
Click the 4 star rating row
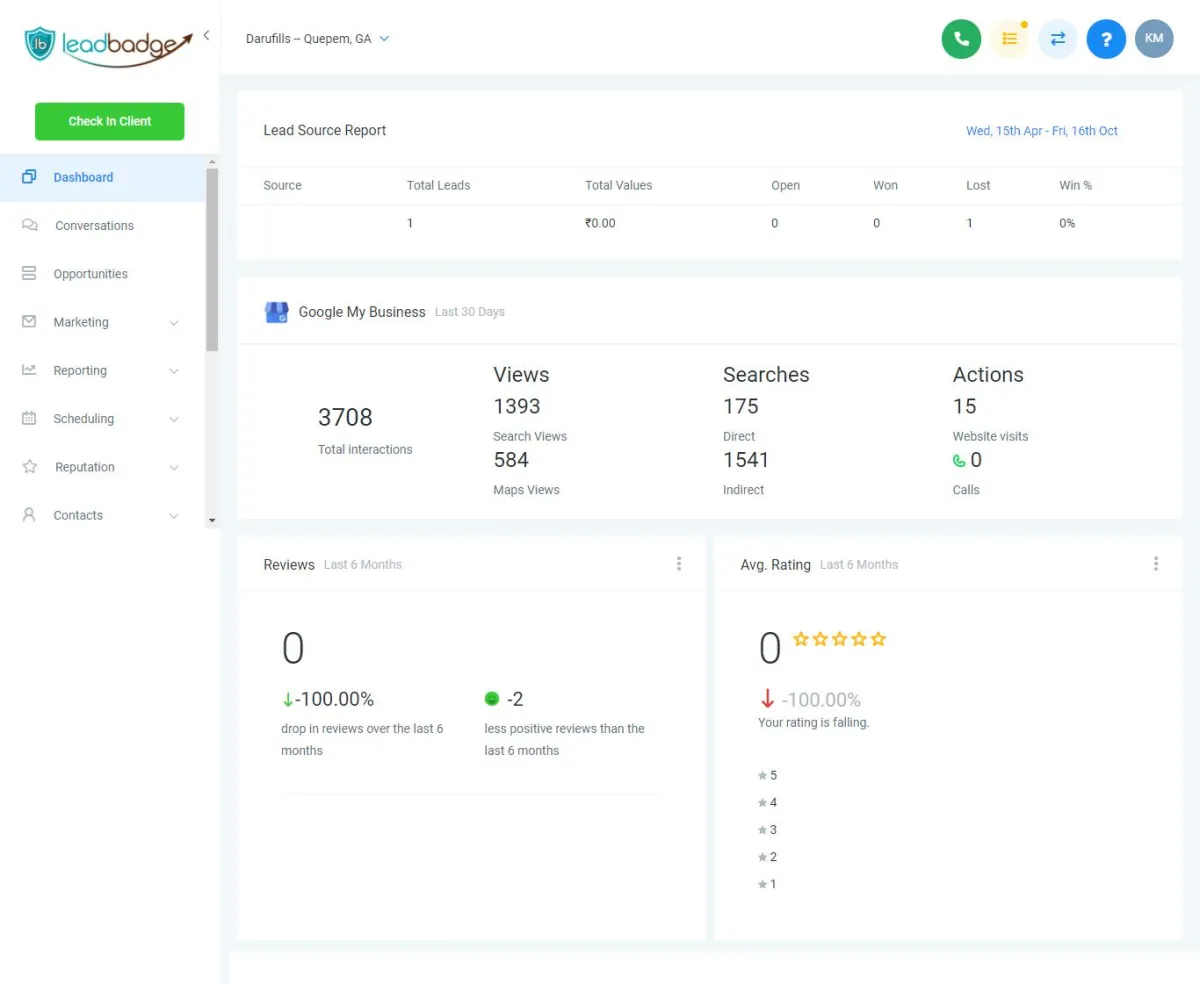click(768, 802)
